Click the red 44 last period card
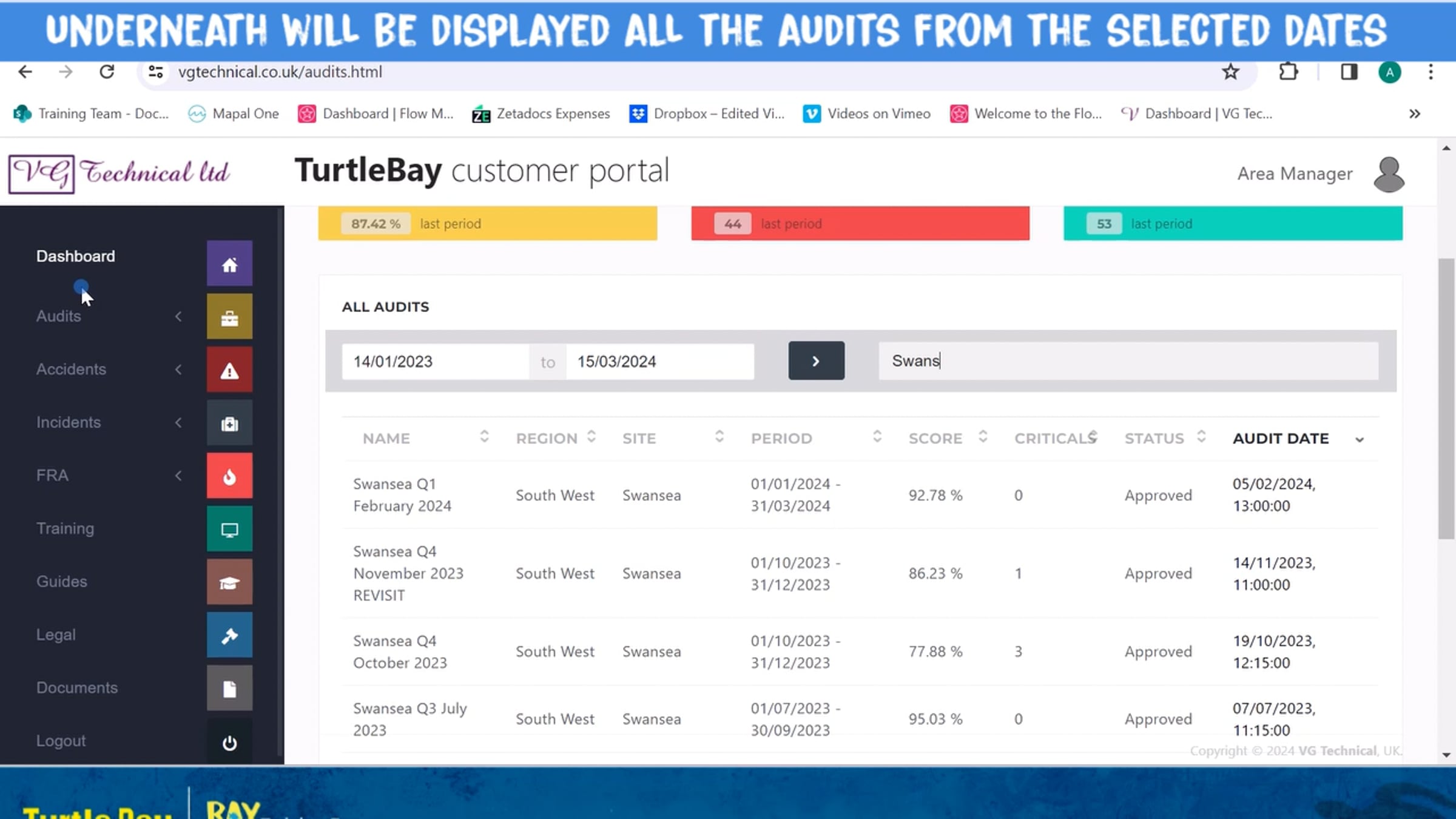Screen dimensions: 1456x819 860,223
